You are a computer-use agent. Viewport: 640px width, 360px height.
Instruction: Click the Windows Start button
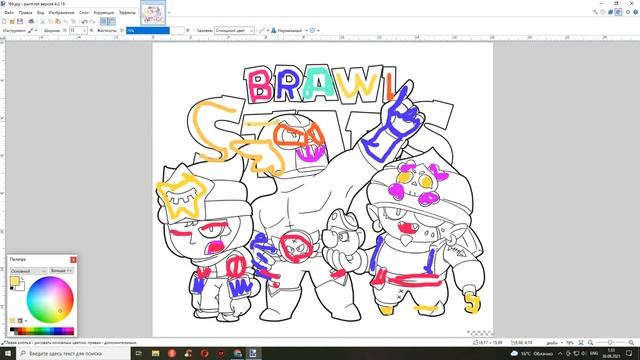(7, 353)
